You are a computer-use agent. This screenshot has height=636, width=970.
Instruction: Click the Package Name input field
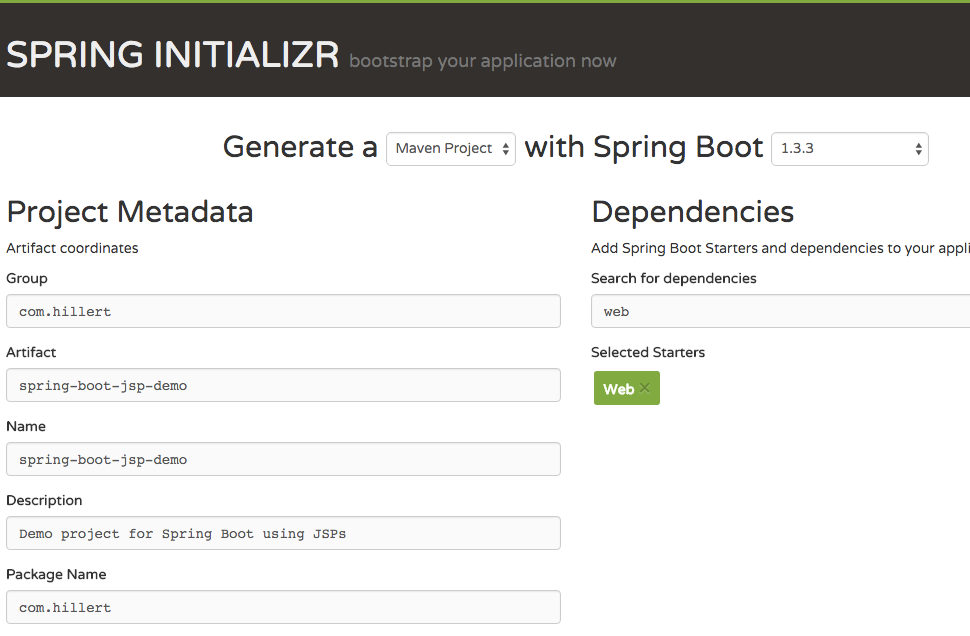pyautogui.click(x=283, y=607)
